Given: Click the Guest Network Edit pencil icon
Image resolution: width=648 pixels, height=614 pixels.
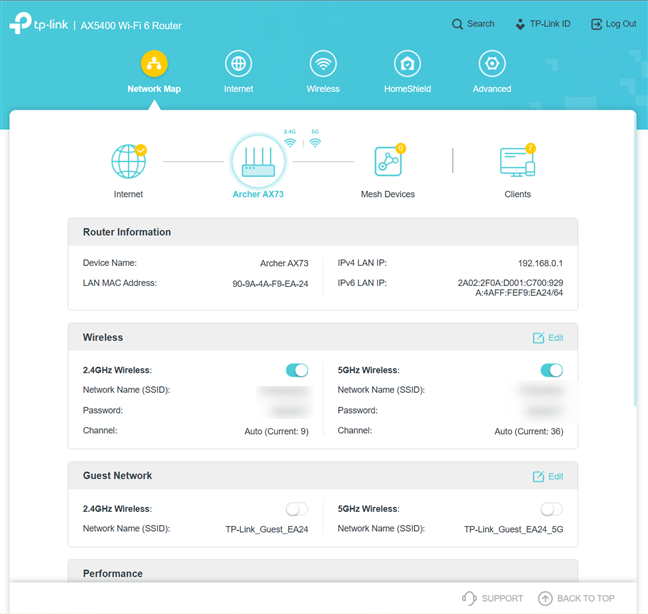Looking at the screenshot, I should [x=538, y=476].
